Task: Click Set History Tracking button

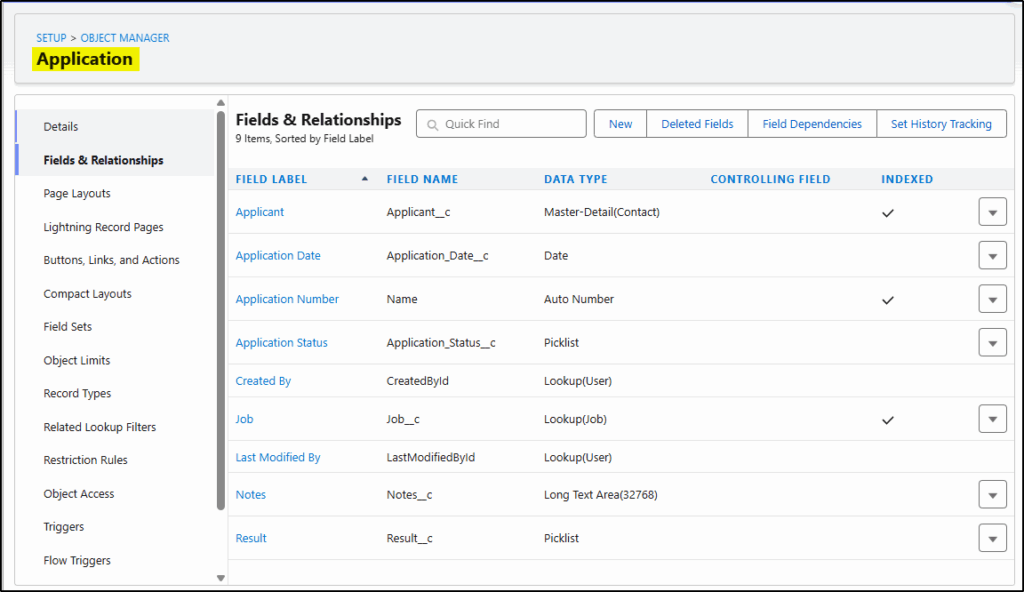Action: pyautogui.click(x=941, y=124)
